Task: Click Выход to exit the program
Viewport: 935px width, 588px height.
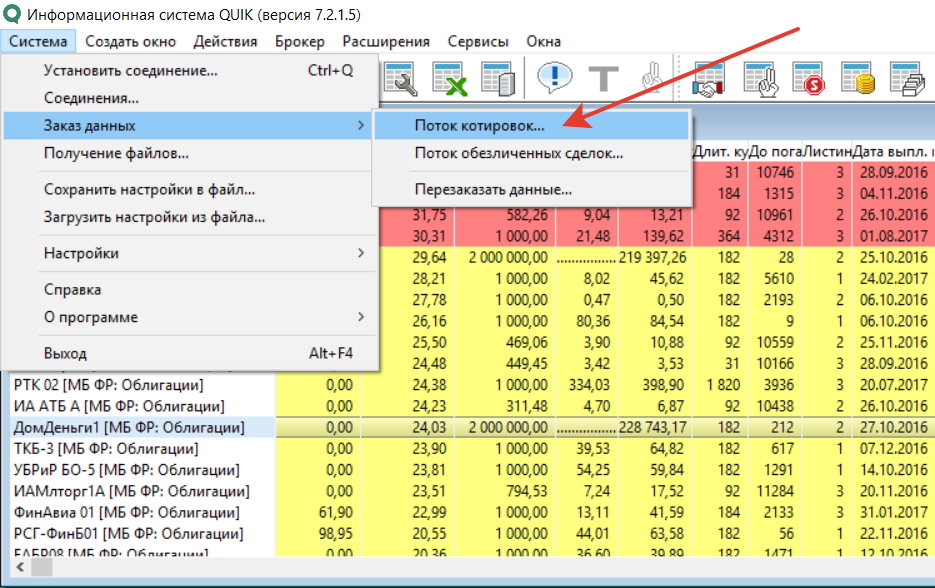Action: (66, 353)
